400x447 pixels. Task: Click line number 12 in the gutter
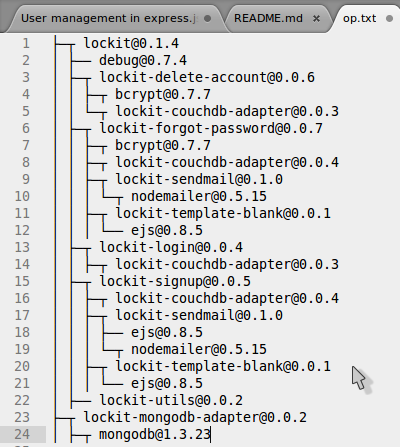22,230
